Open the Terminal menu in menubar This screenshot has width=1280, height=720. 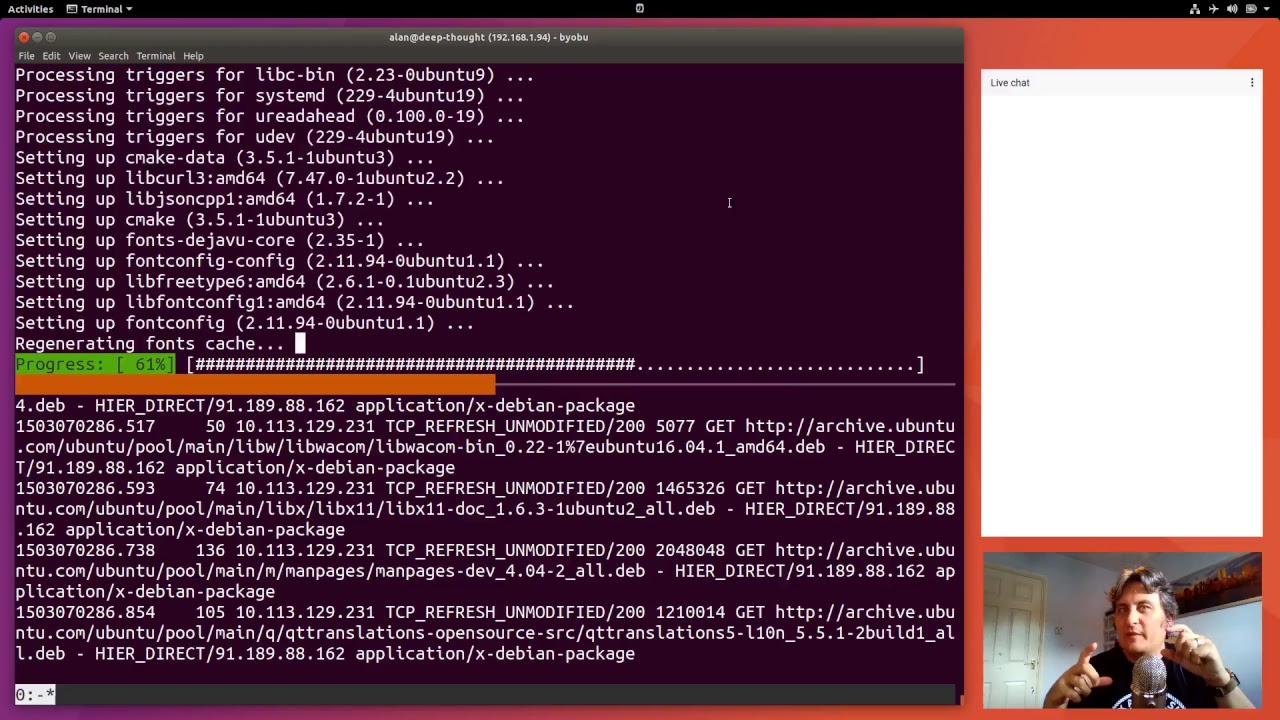click(x=156, y=56)
